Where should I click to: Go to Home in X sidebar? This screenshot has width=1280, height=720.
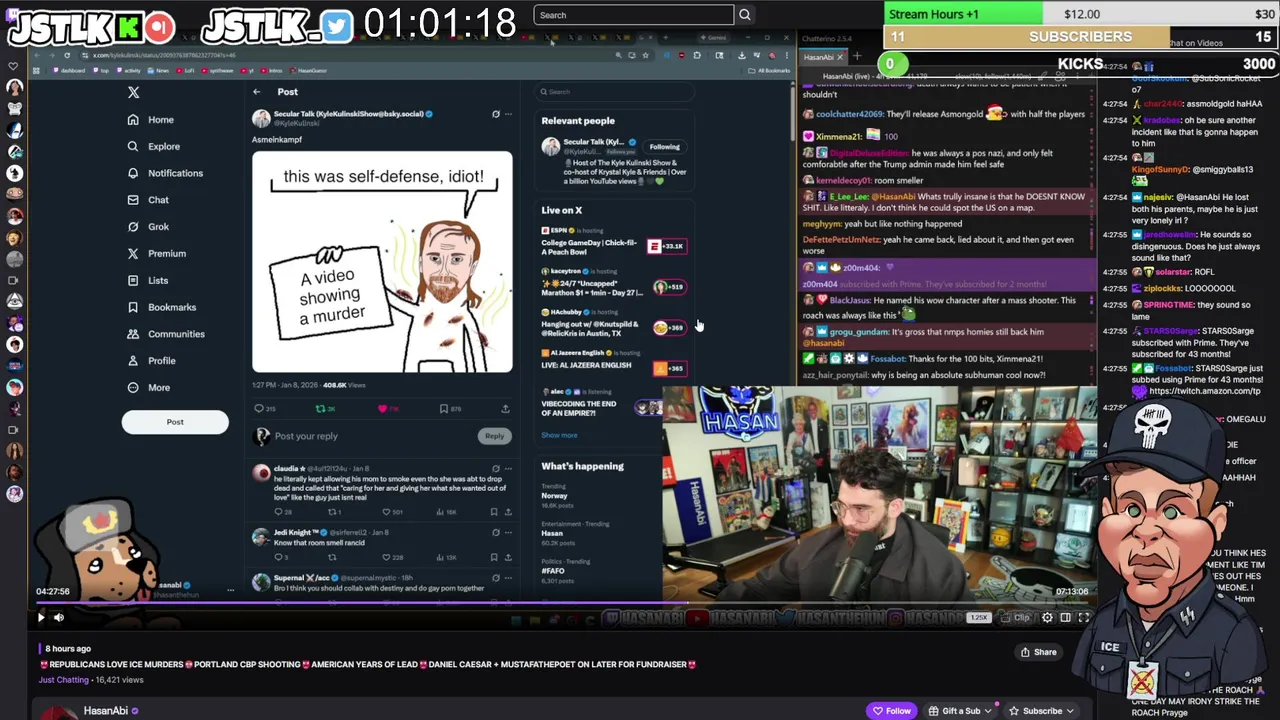pos(150,120)
